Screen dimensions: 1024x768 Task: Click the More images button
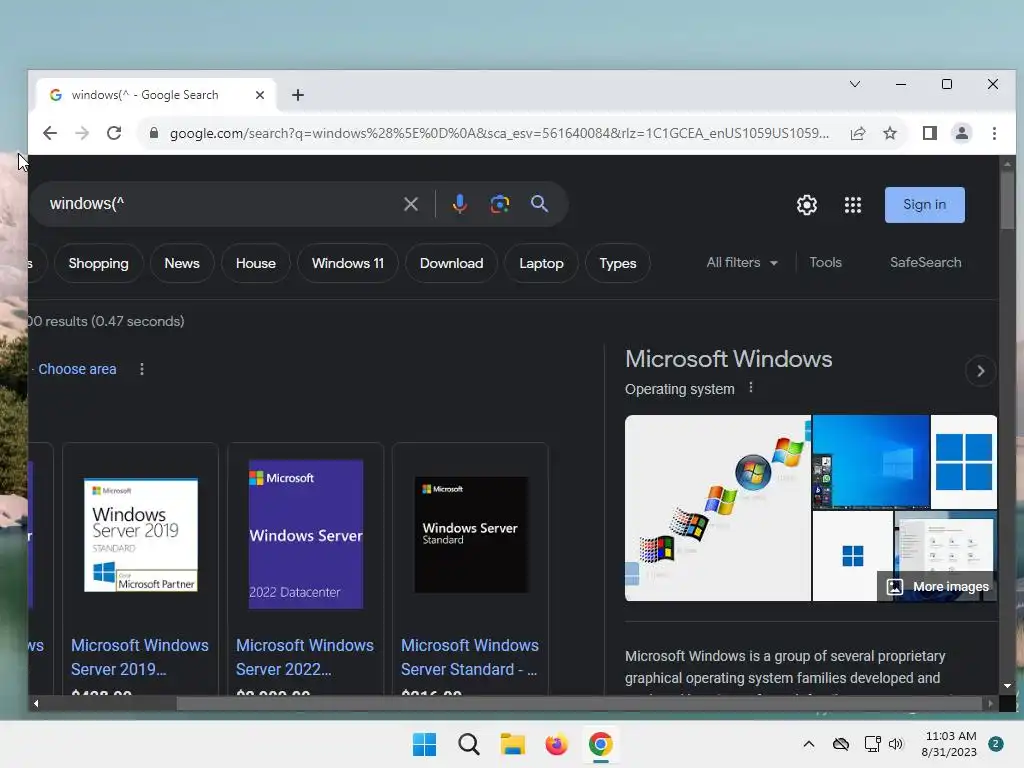coord(937,586)
